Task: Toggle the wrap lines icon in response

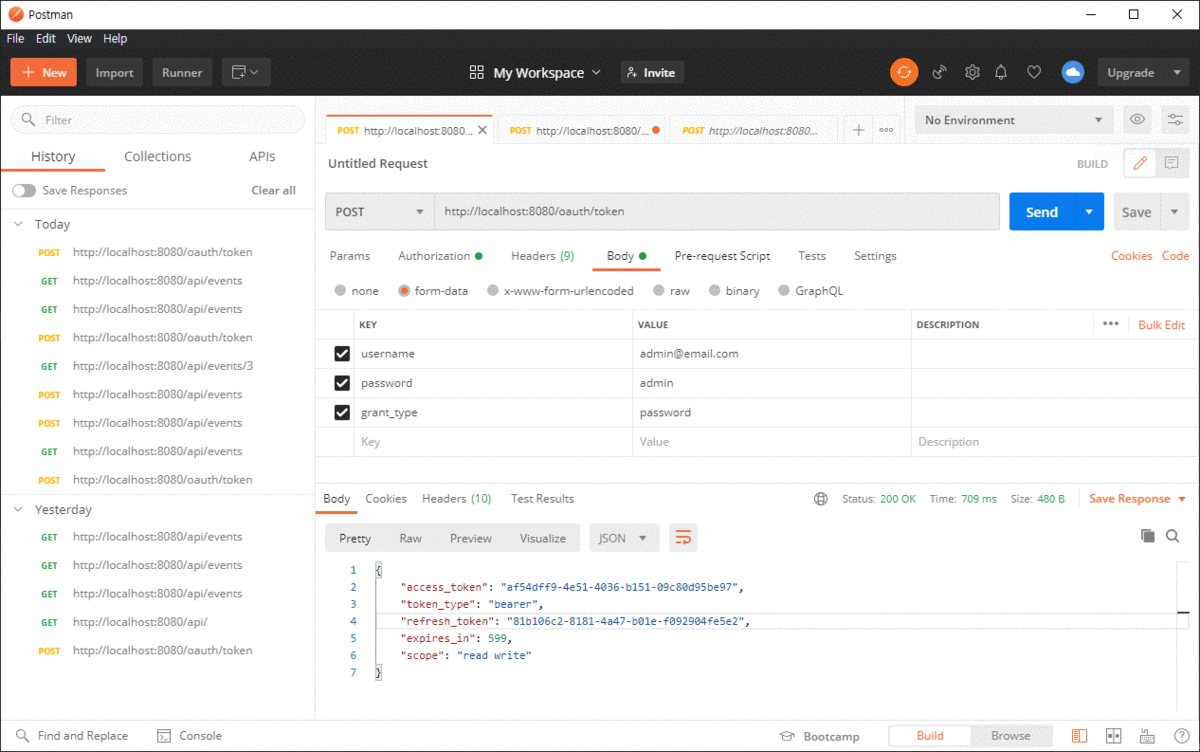Action: tap(683, 538)
